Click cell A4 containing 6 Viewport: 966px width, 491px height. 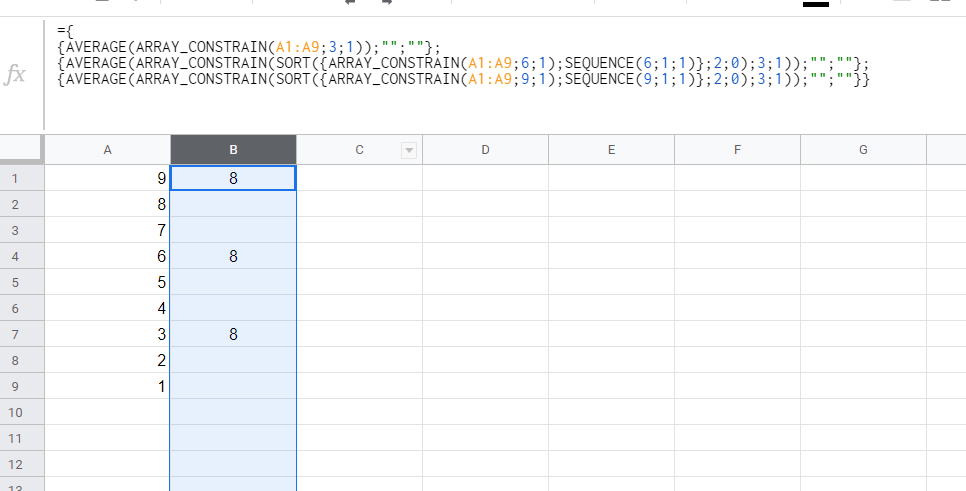point(107,256)
